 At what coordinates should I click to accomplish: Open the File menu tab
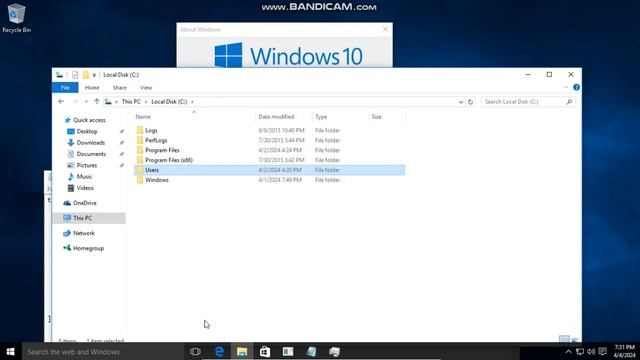[65, 88]
